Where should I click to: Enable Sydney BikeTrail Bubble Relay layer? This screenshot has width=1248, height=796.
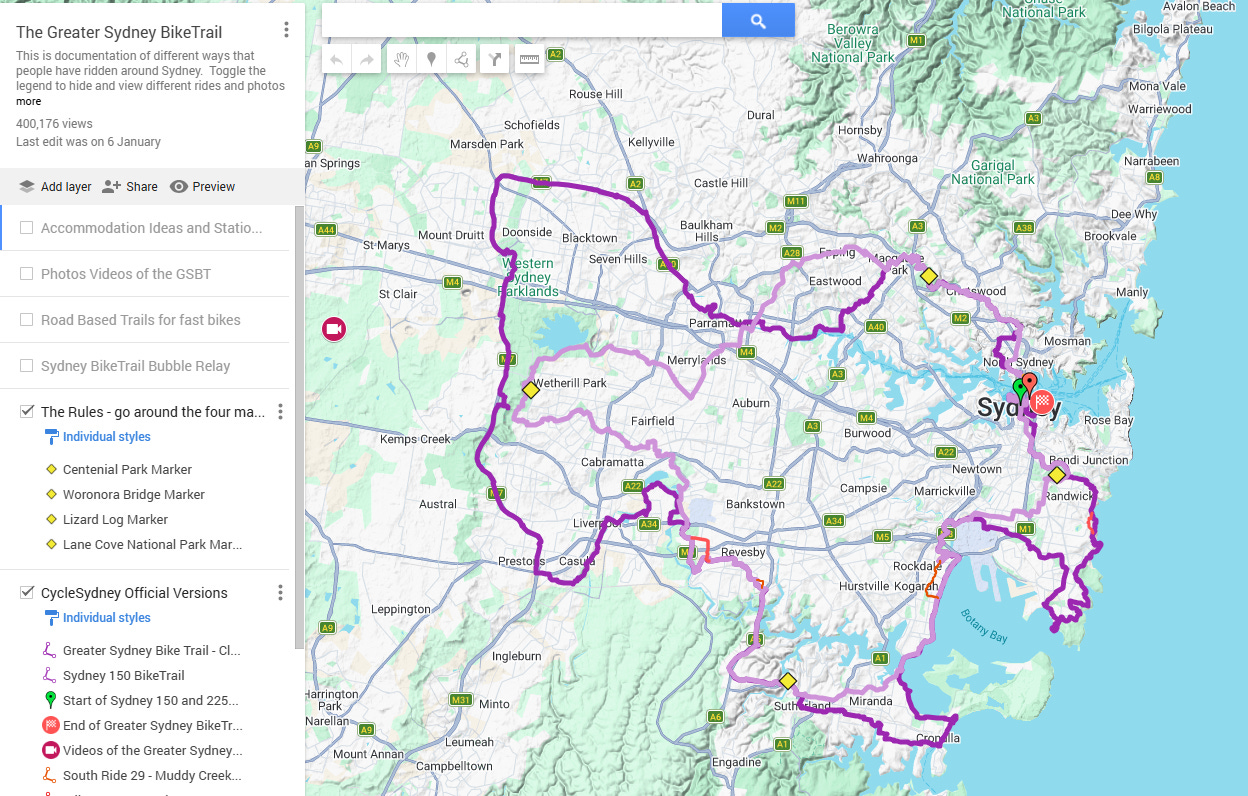(27, 366)
